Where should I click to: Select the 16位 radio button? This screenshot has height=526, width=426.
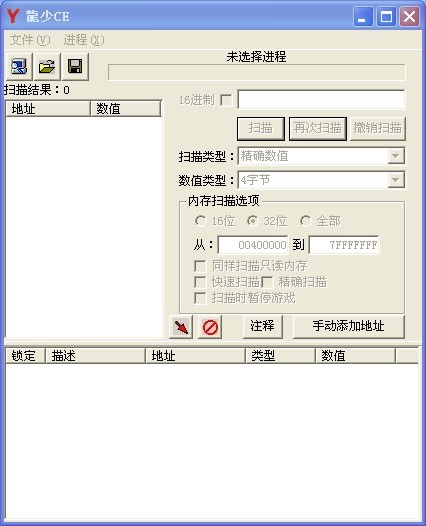200,221
